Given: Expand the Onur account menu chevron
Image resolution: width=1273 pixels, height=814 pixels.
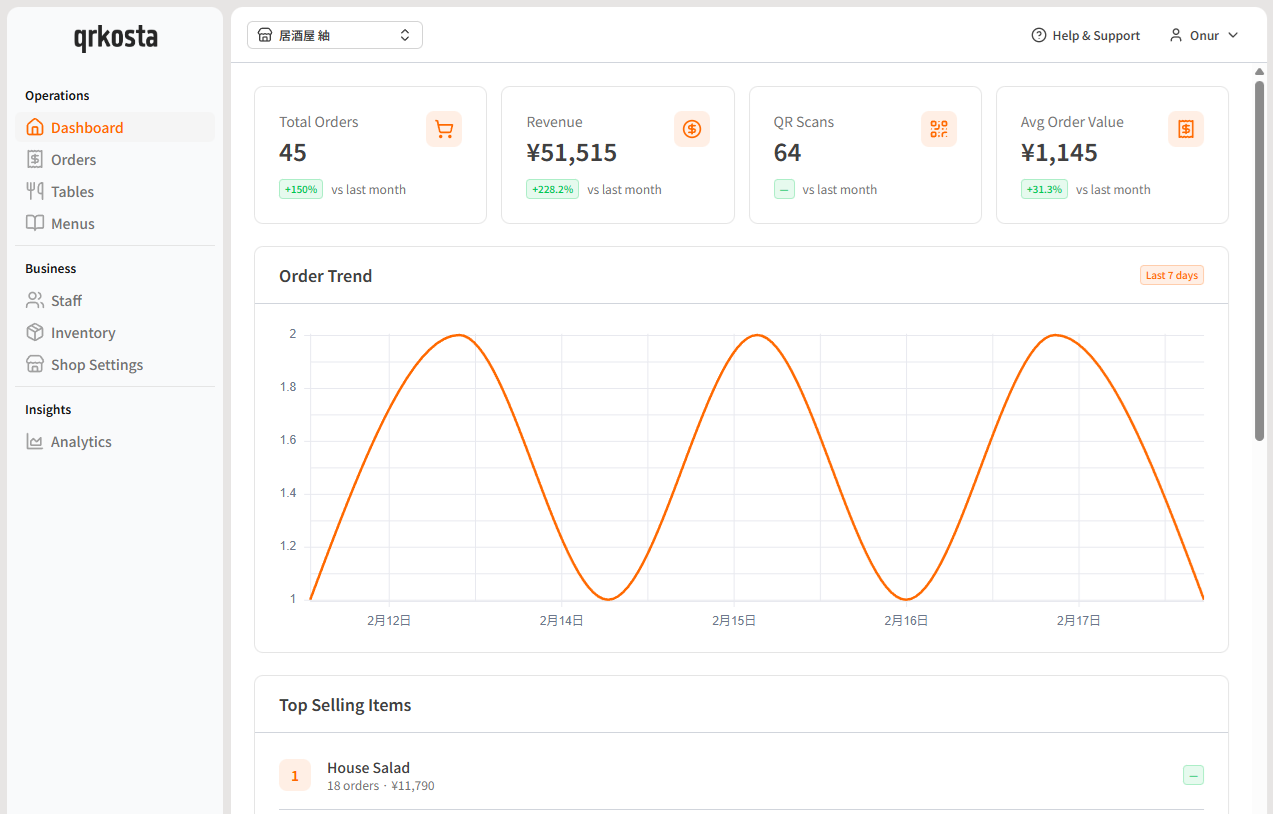Looking at the screenshot, I should [1233, 35].
